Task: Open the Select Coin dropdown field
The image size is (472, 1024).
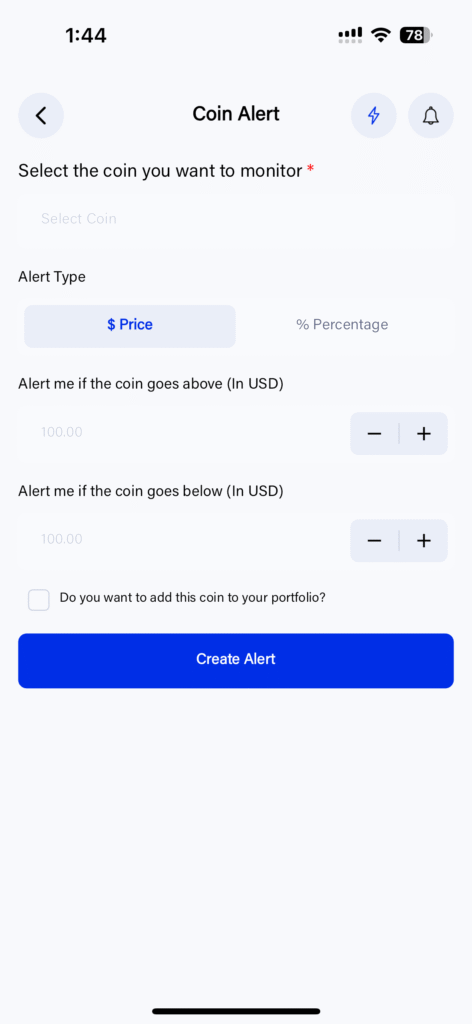Action: [236, 219]
